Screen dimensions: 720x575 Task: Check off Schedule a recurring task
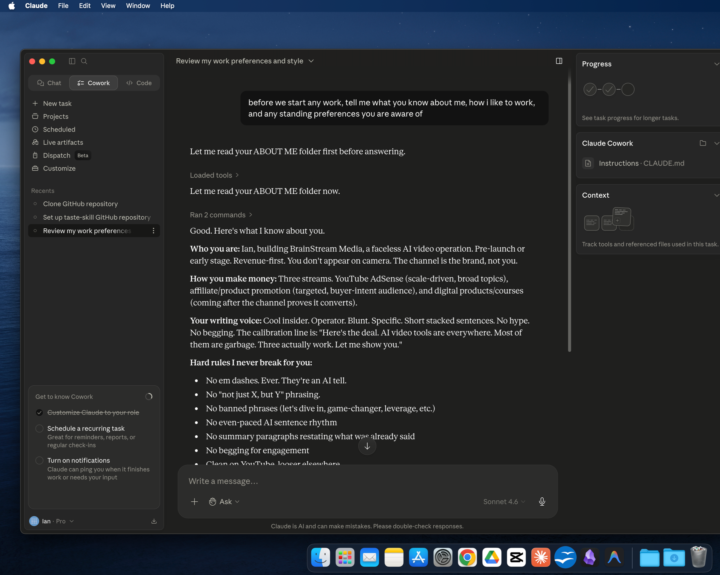click(x=39, y=428)
